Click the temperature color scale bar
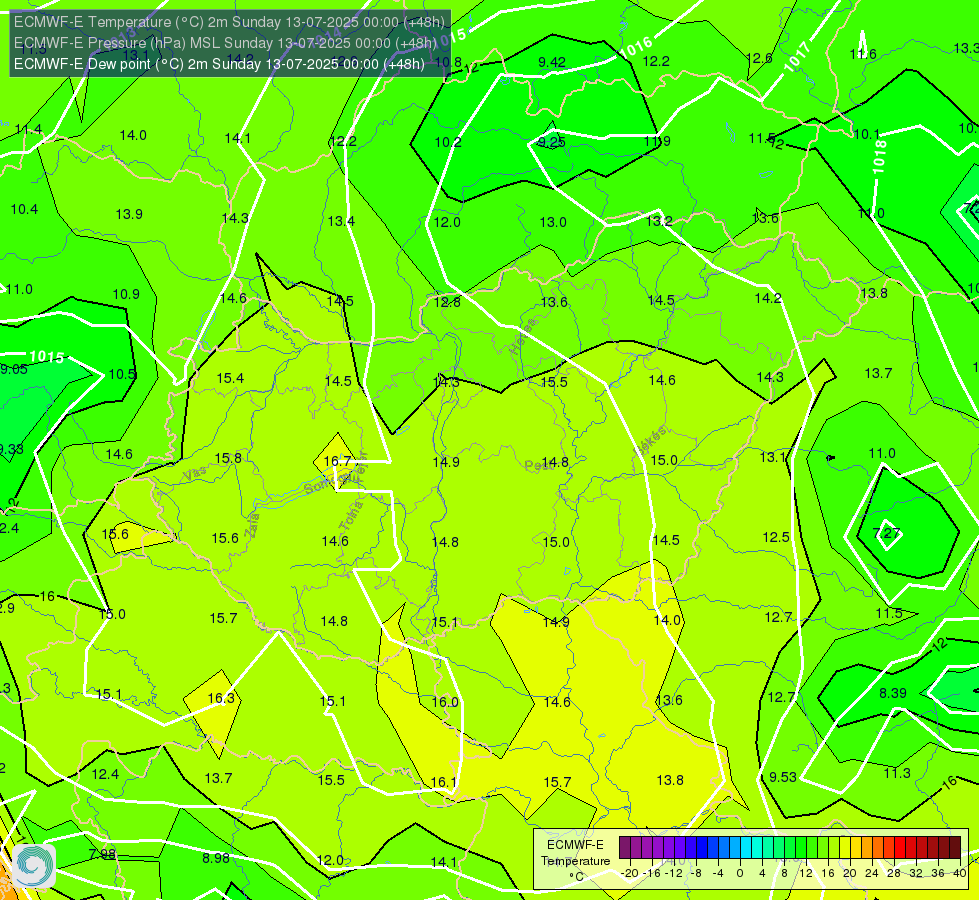 790,848
